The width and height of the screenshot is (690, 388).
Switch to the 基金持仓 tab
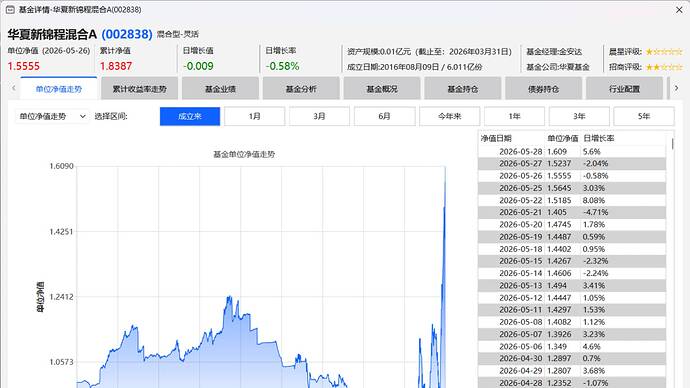(x=462, y=89)
